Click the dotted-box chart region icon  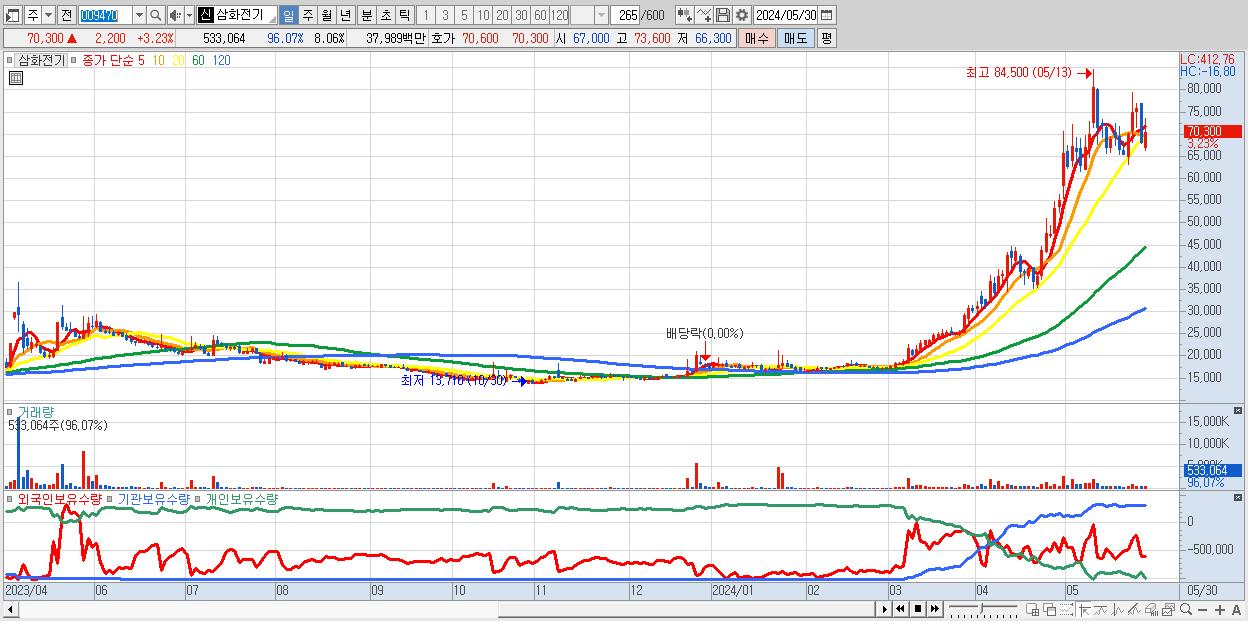1066,609
